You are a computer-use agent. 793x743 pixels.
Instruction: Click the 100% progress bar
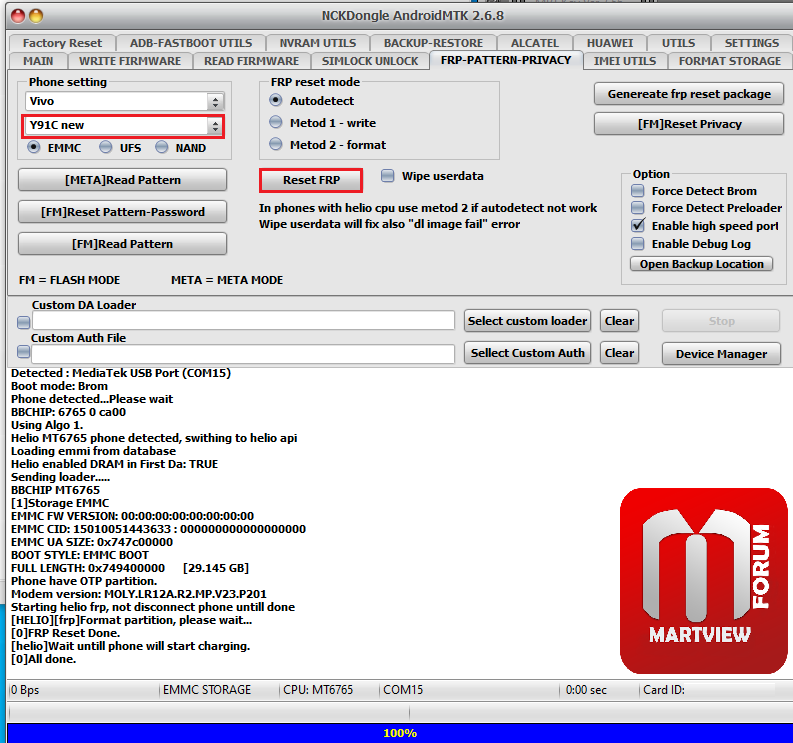[400, 733]
